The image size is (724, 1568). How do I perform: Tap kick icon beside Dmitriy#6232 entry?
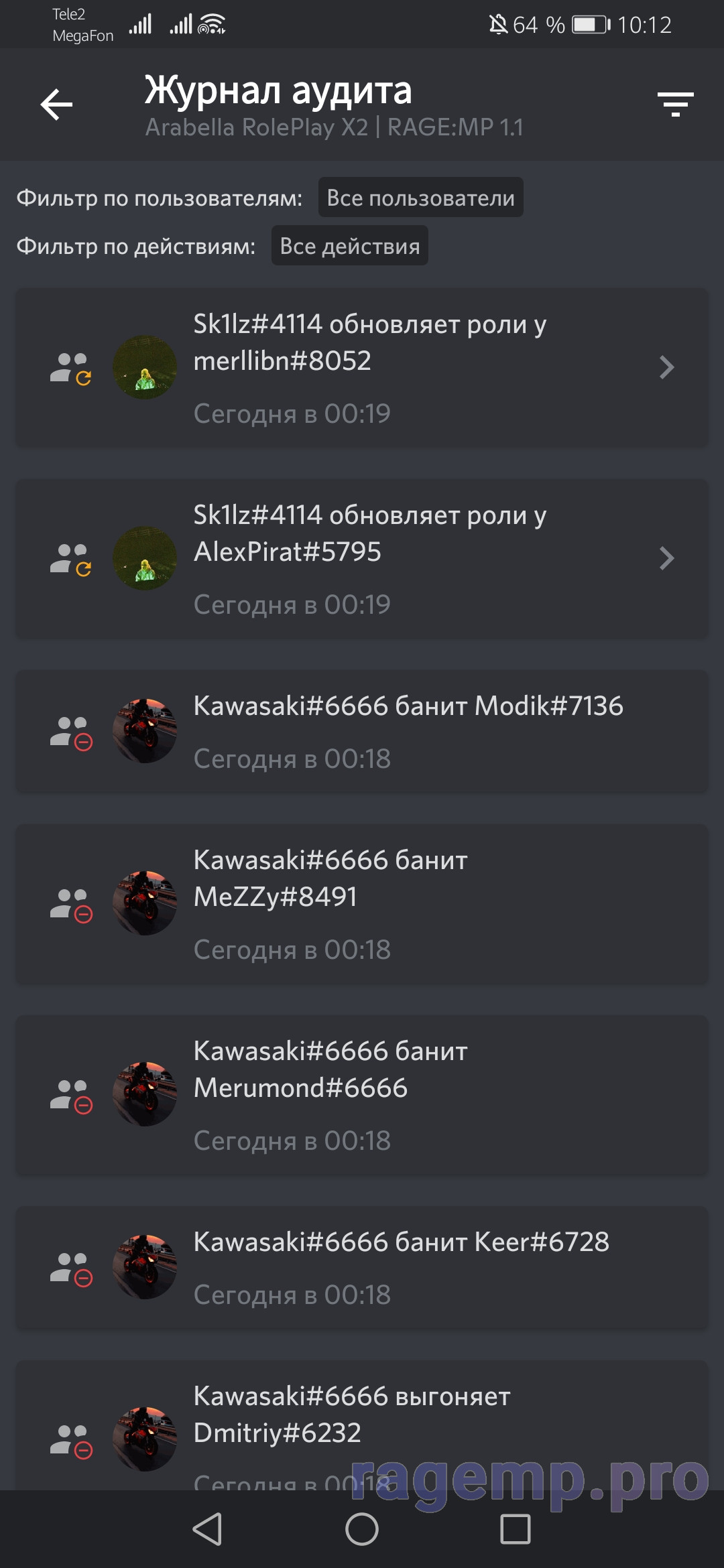coord(70,1441)
